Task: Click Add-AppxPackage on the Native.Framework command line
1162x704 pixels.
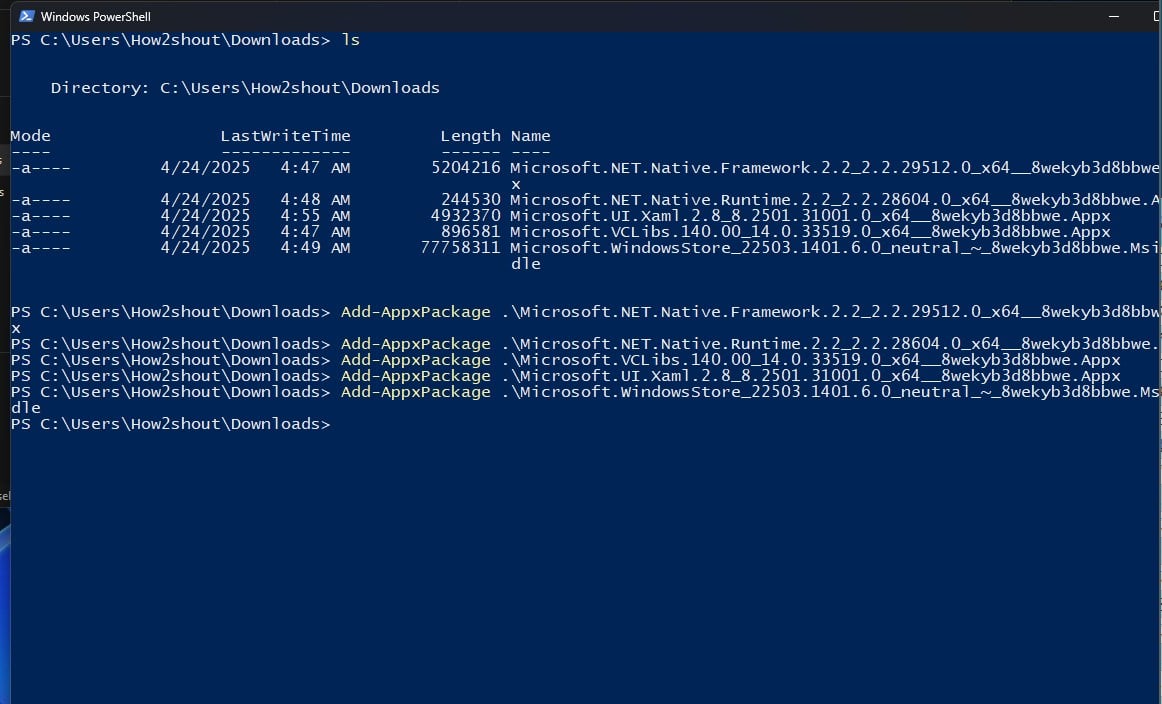Action: (415, 312)
